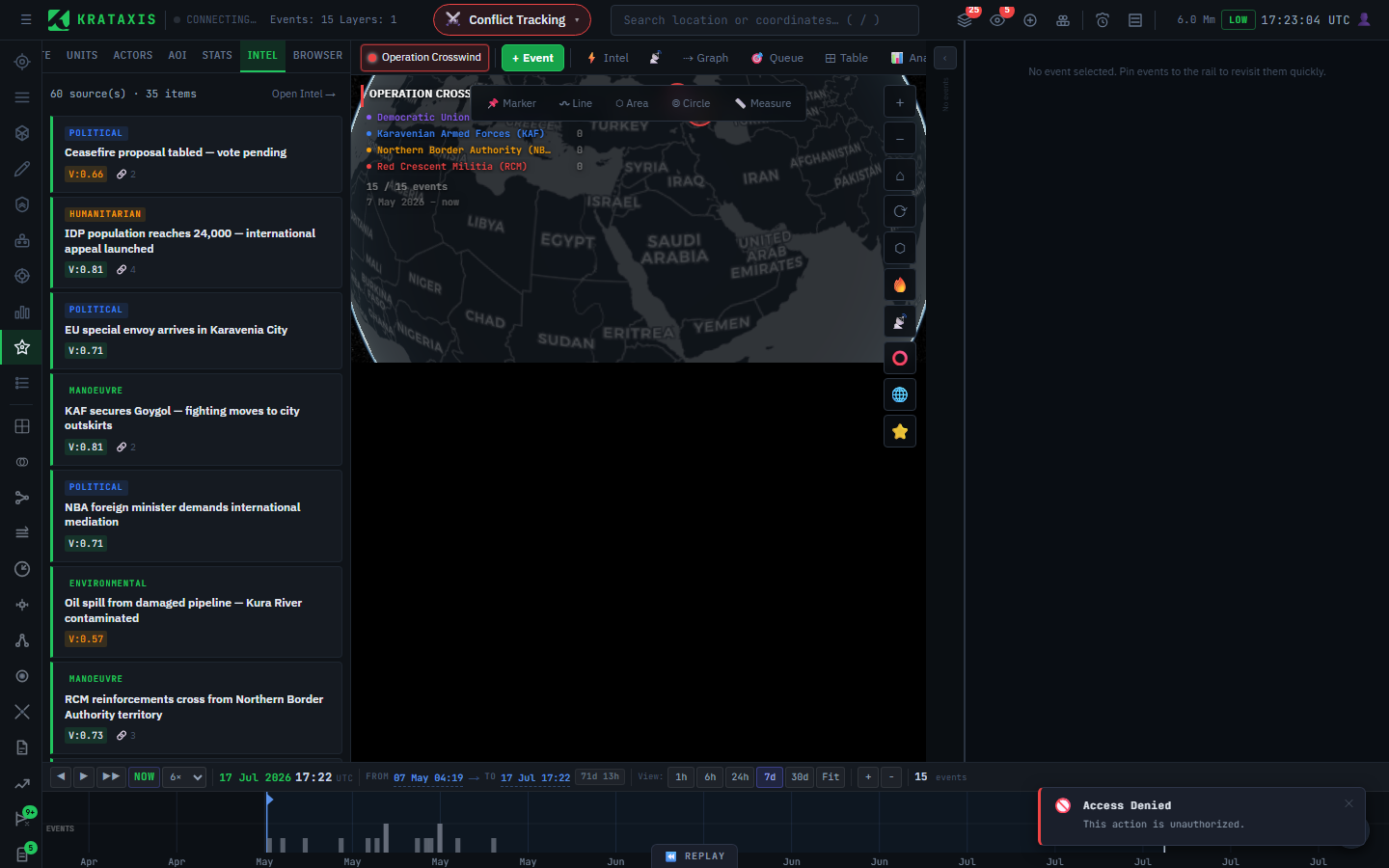1389x868 pixels.
Task: Open watch list eye icon with 5 badge
Action: pyautogui.click(x=997, y=19)
